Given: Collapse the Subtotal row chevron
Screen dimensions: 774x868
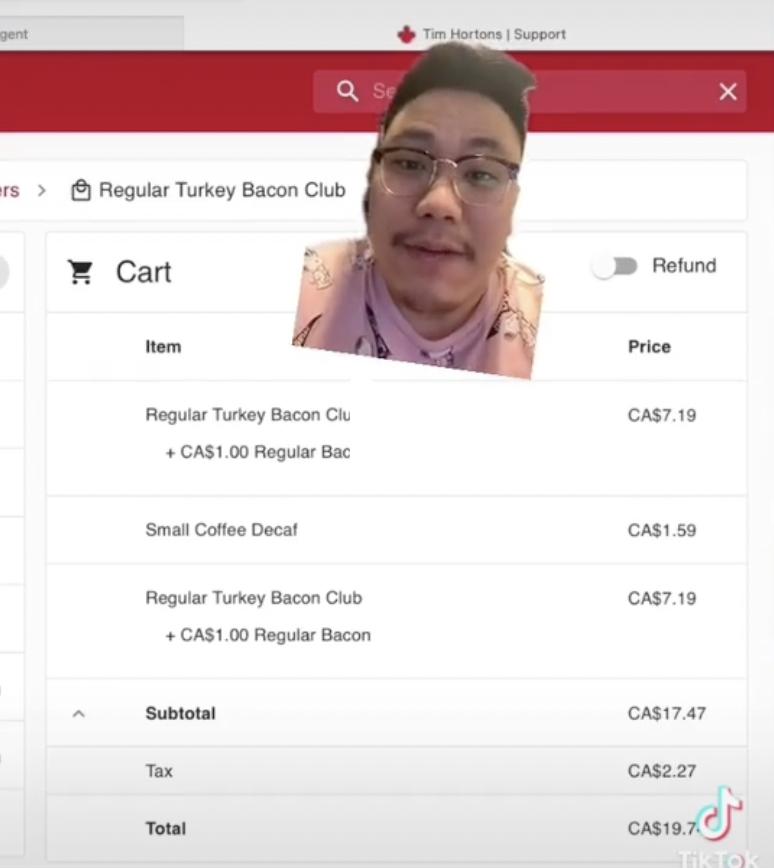Looking at the screenshot, I should [x=79, y=714].
